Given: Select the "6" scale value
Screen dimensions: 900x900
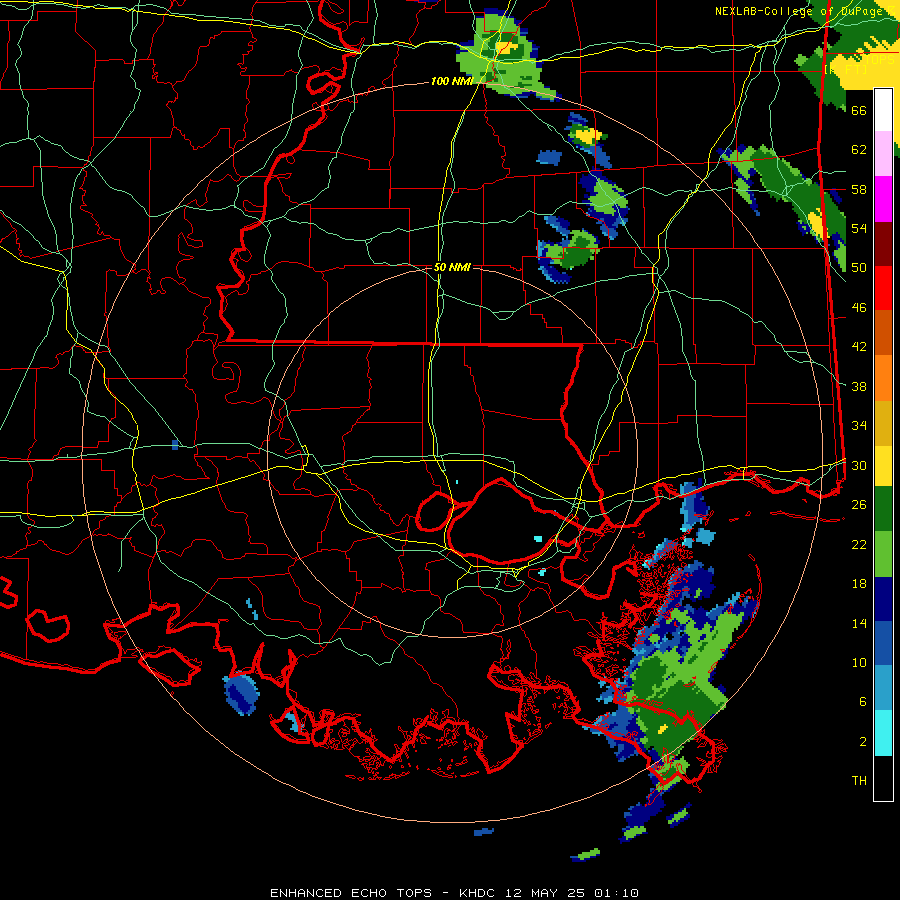Looking at the screenshot, I should click(863, 702).
